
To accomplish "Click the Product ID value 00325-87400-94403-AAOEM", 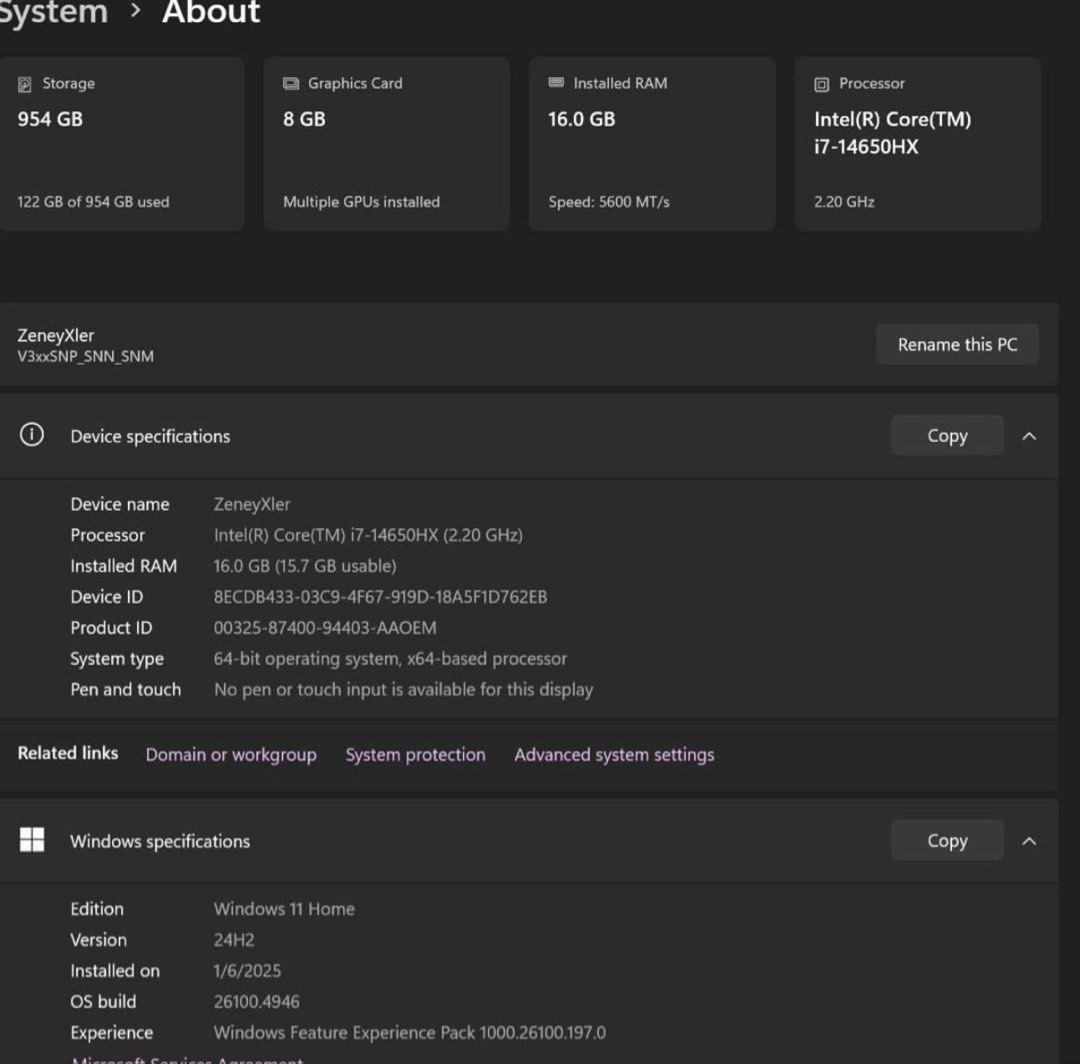I will [x=325, y=628].
